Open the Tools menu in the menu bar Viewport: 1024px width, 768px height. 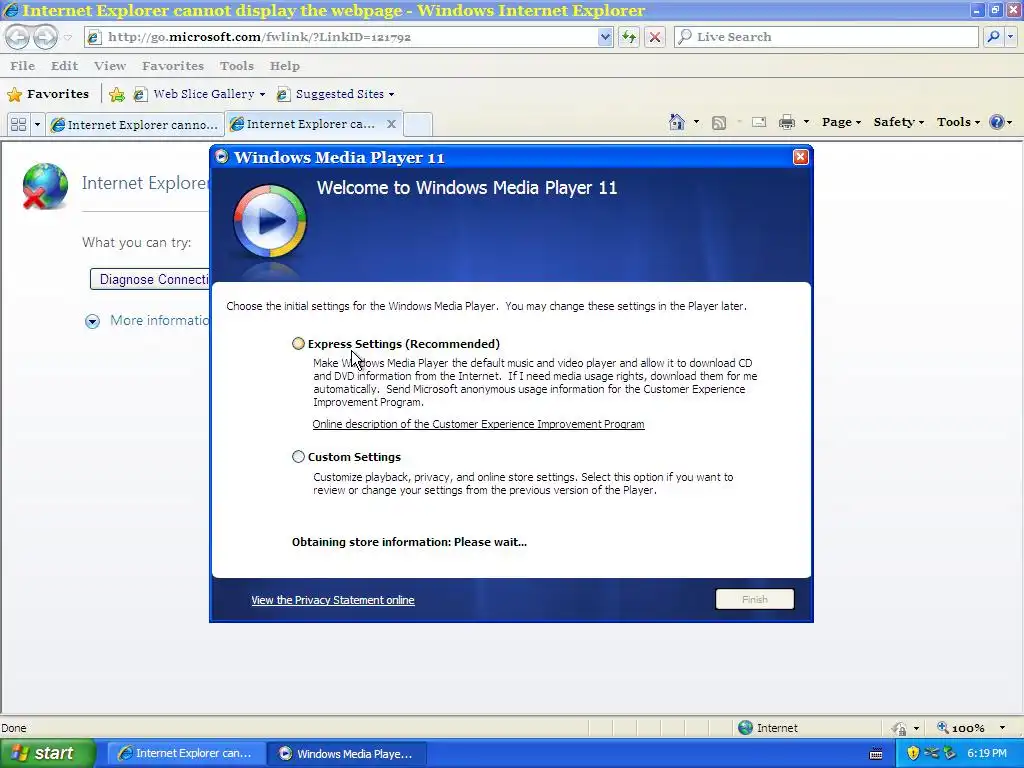coord(236,66)
